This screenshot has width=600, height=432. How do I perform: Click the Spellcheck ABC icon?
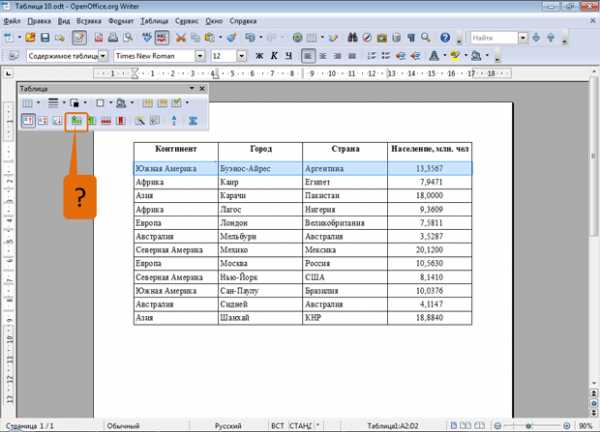[x=147, y=37]
